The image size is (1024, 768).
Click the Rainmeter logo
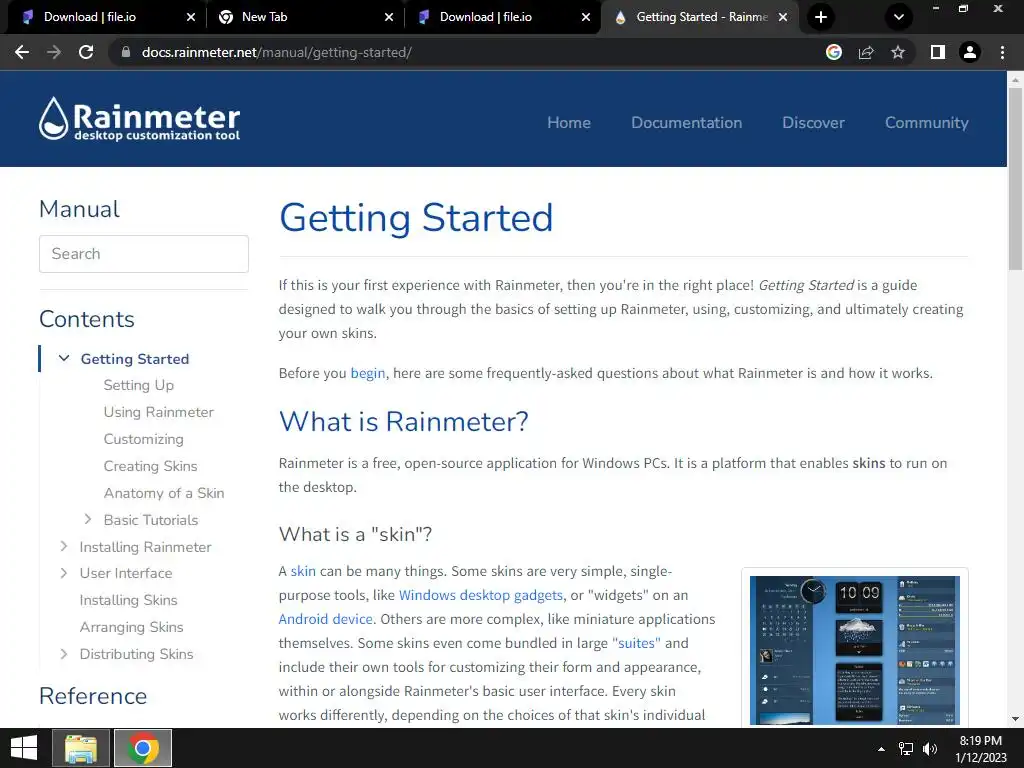coord(139,119)
